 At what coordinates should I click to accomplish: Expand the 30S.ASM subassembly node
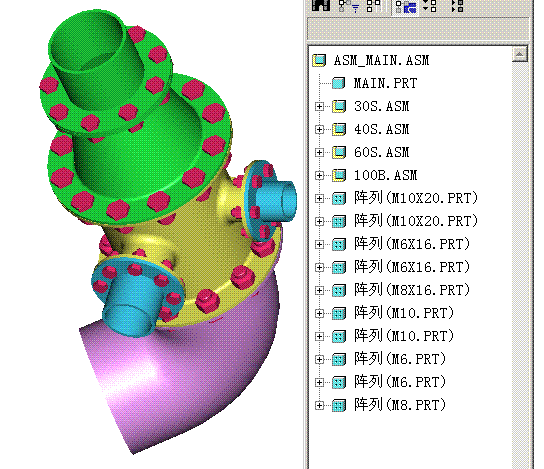(319, 106)
